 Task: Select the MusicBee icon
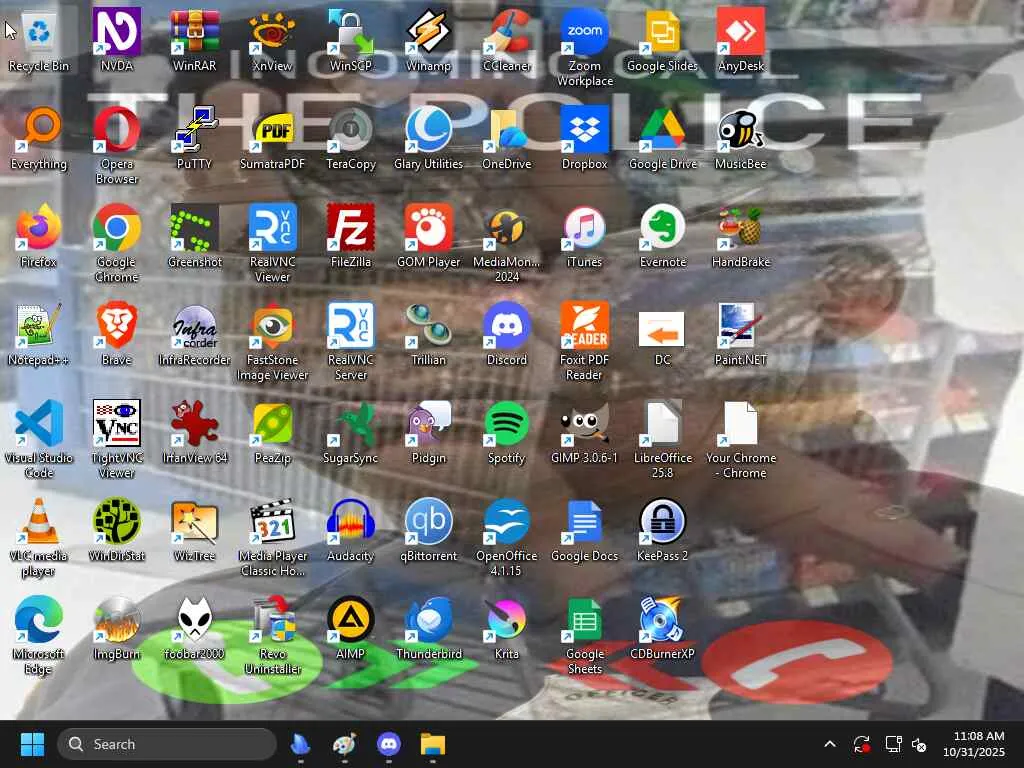pyautogui.click(x=741, y=138)
